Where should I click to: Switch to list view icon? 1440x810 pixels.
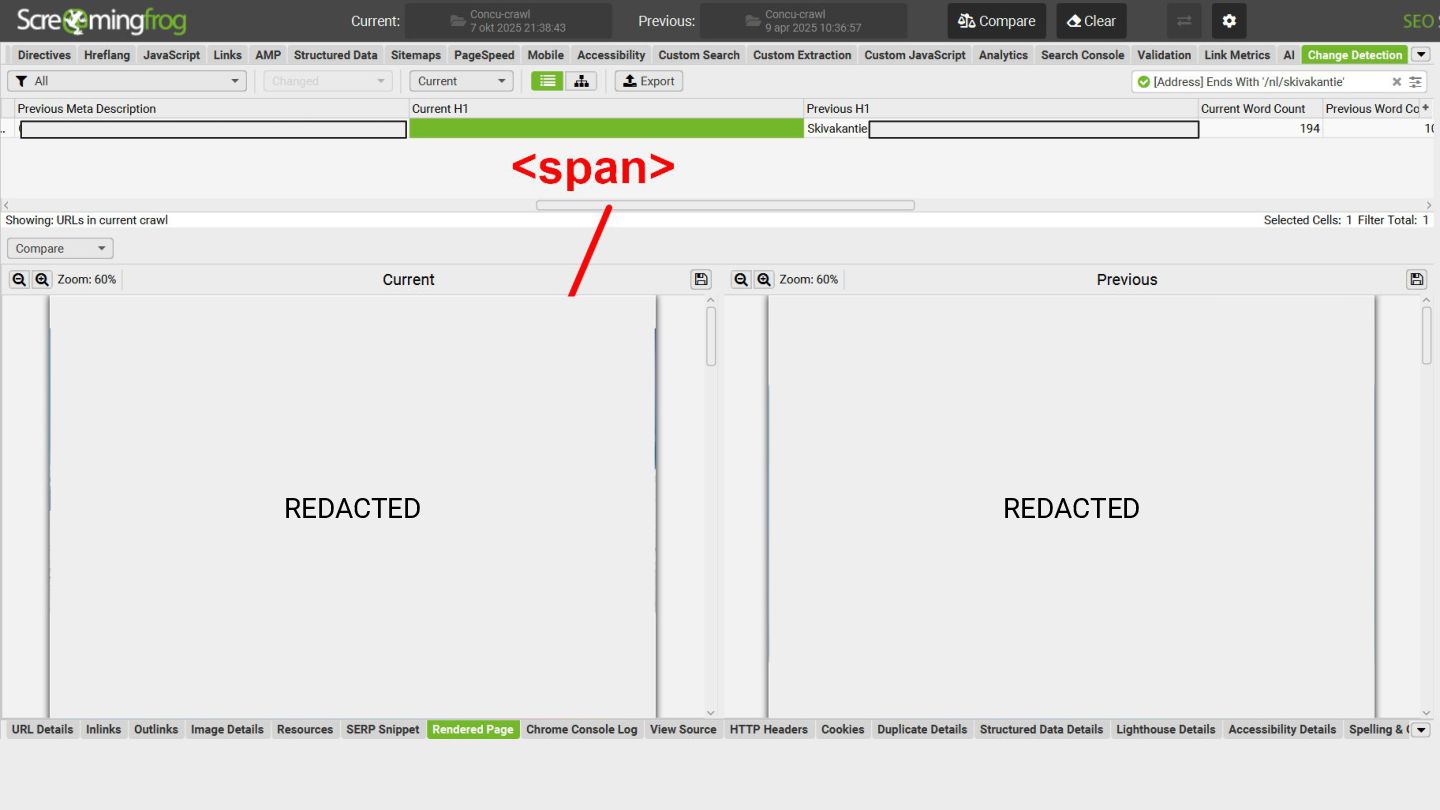[x=547, y=81]
